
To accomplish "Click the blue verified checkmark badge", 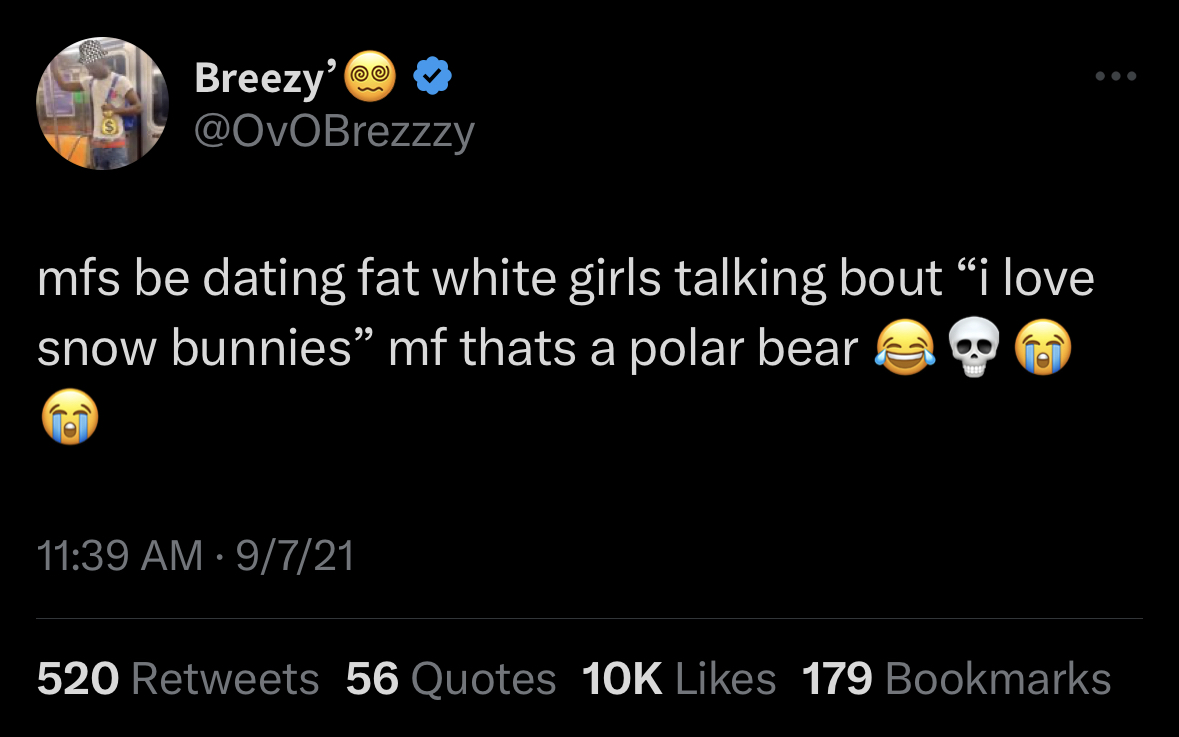I will tap(432, 76).
